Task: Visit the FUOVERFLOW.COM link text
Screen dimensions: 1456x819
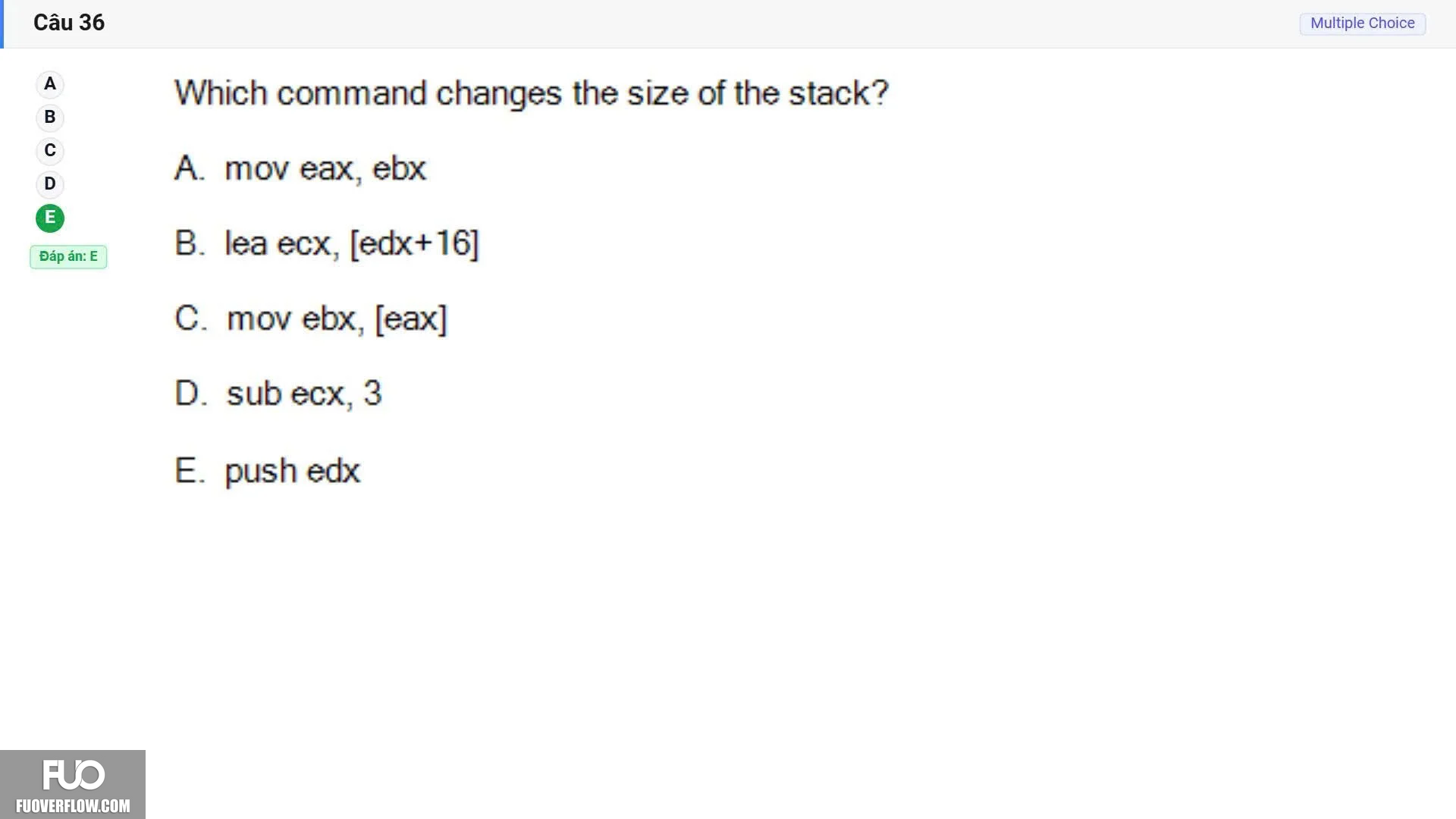Action: point(73,805)
